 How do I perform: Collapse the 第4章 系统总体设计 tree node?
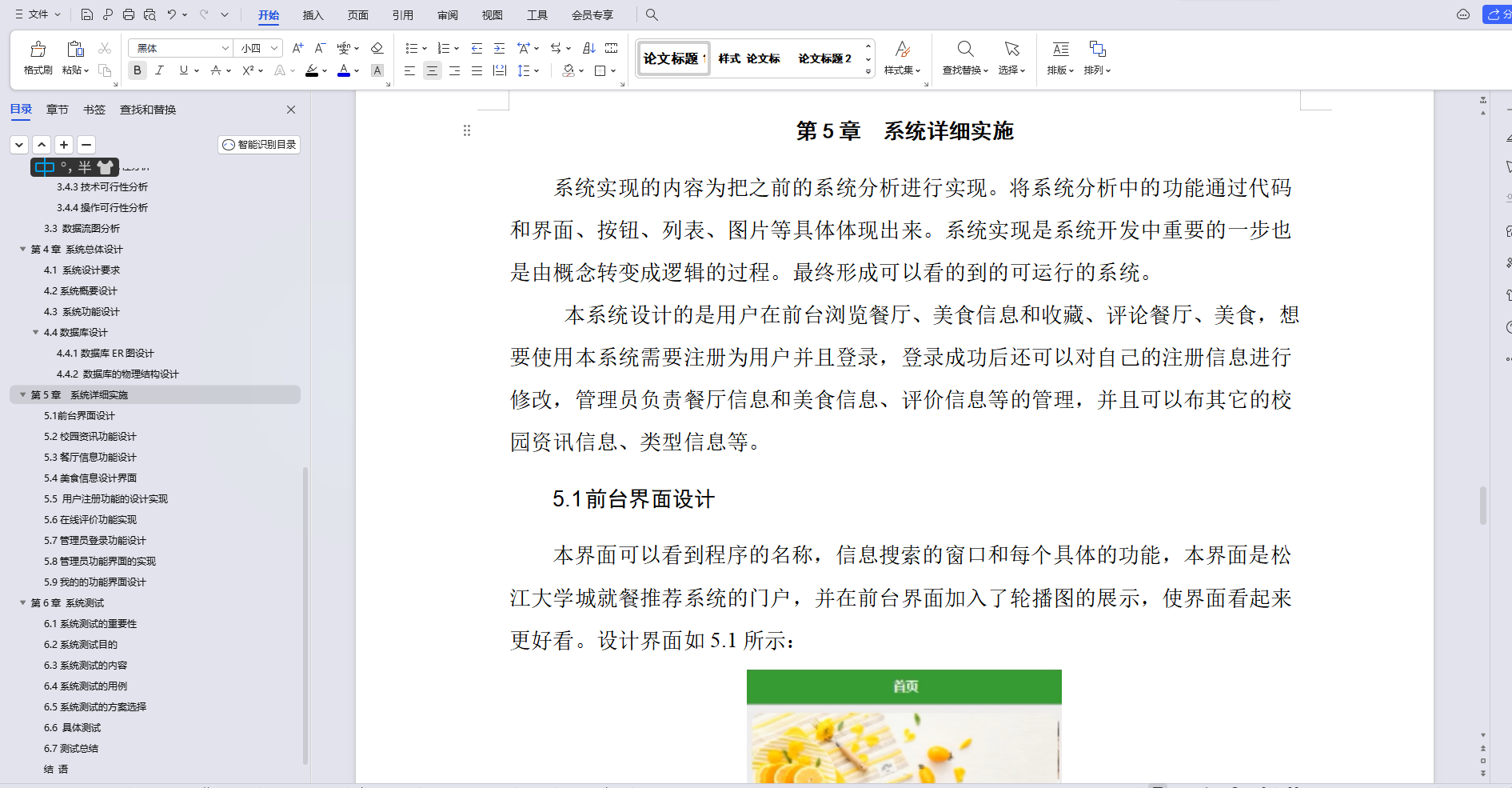[22, 249]
